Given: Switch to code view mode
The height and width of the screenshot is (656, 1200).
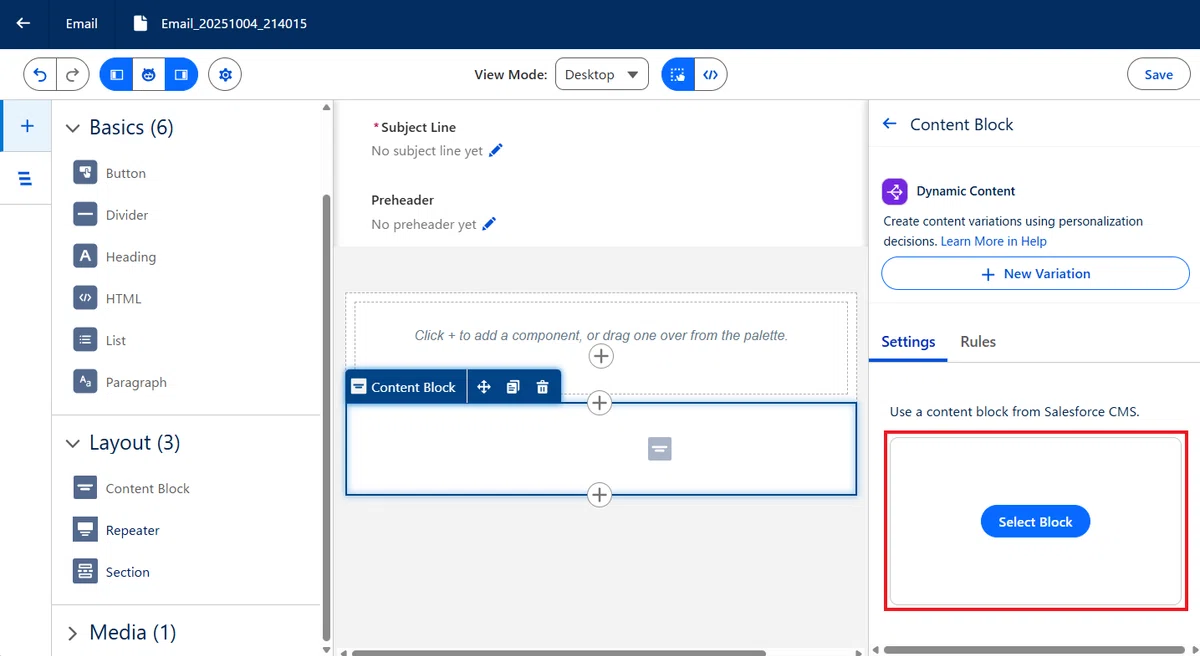Looking at the screenshot, I should tap(710, 74).
